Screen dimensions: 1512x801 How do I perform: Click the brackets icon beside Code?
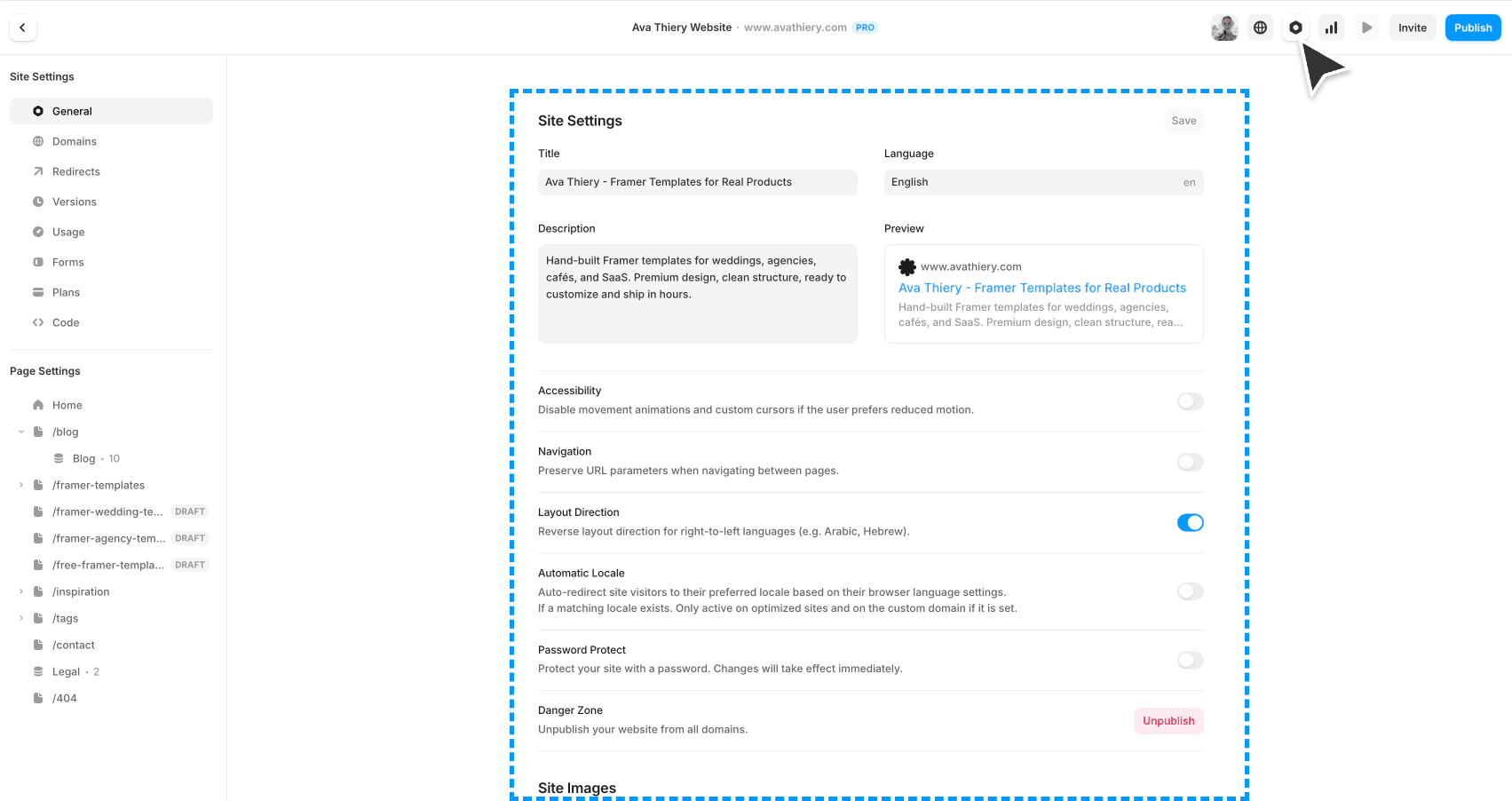pos(38,322)
